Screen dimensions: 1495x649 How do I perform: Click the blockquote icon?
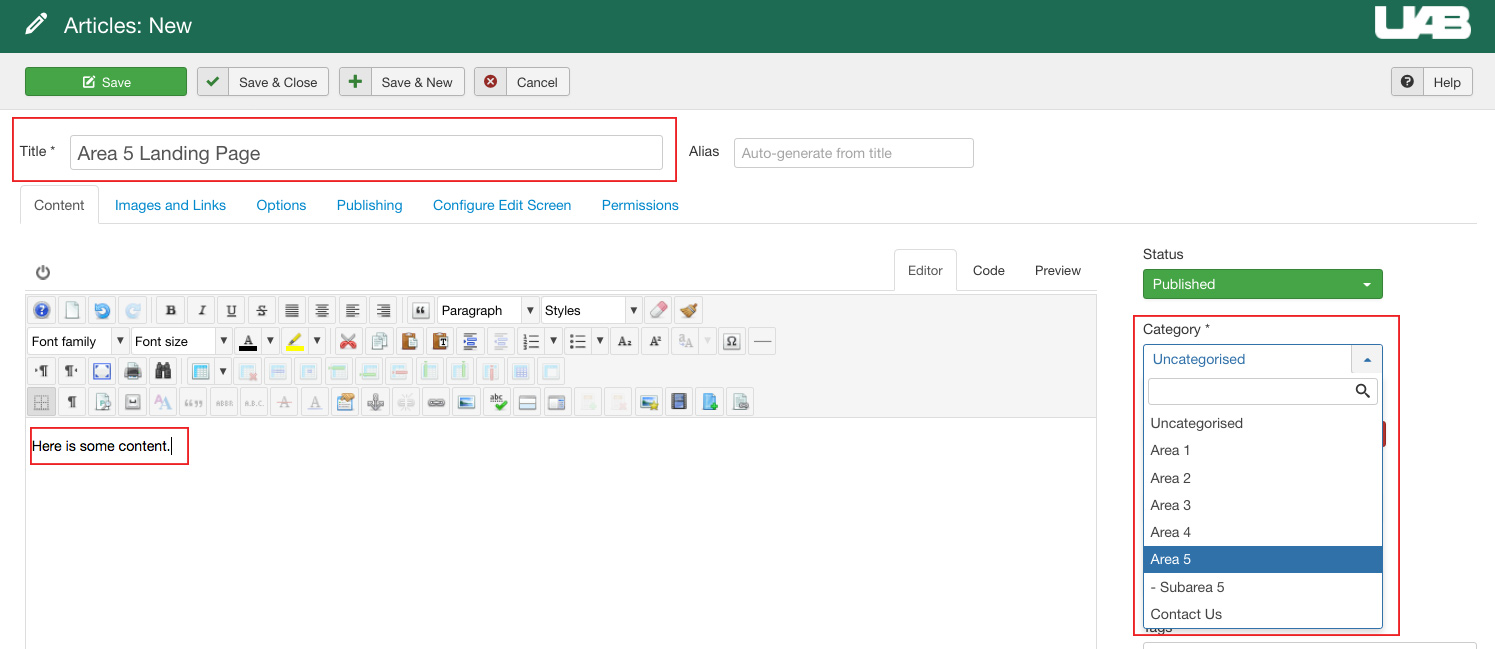coord(421,311)
